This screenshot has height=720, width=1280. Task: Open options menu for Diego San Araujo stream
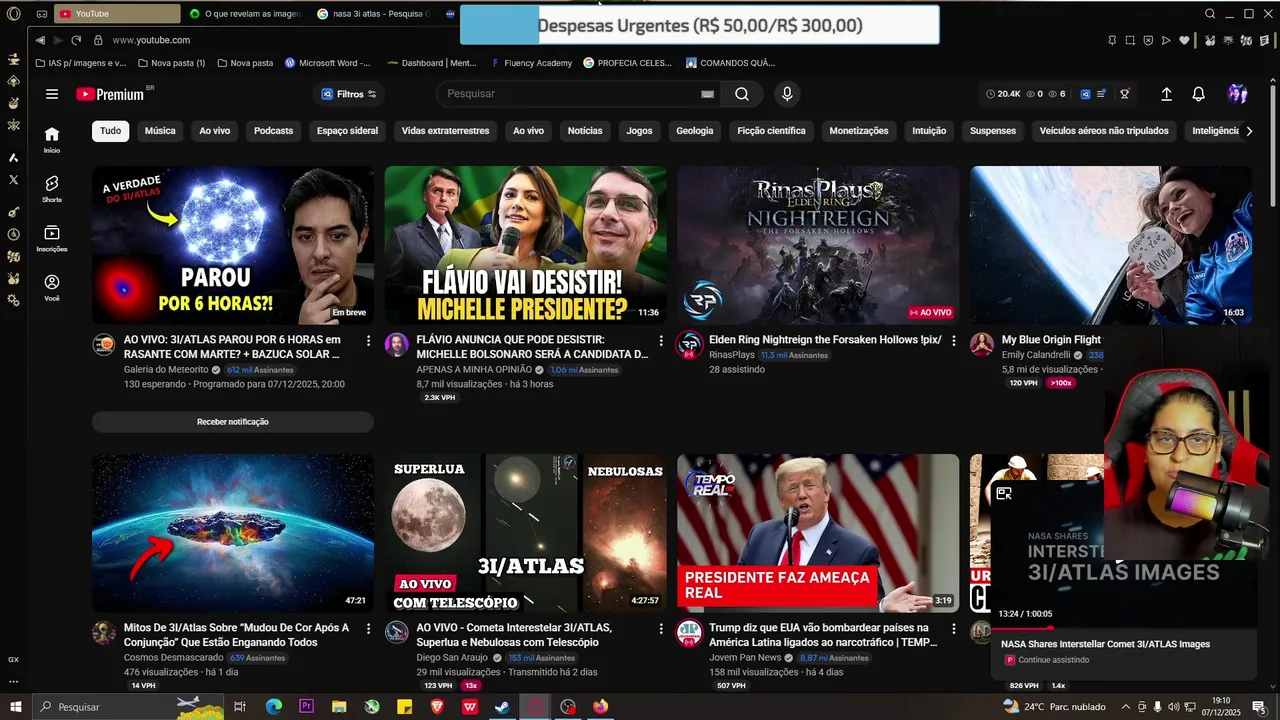point(661,629)
